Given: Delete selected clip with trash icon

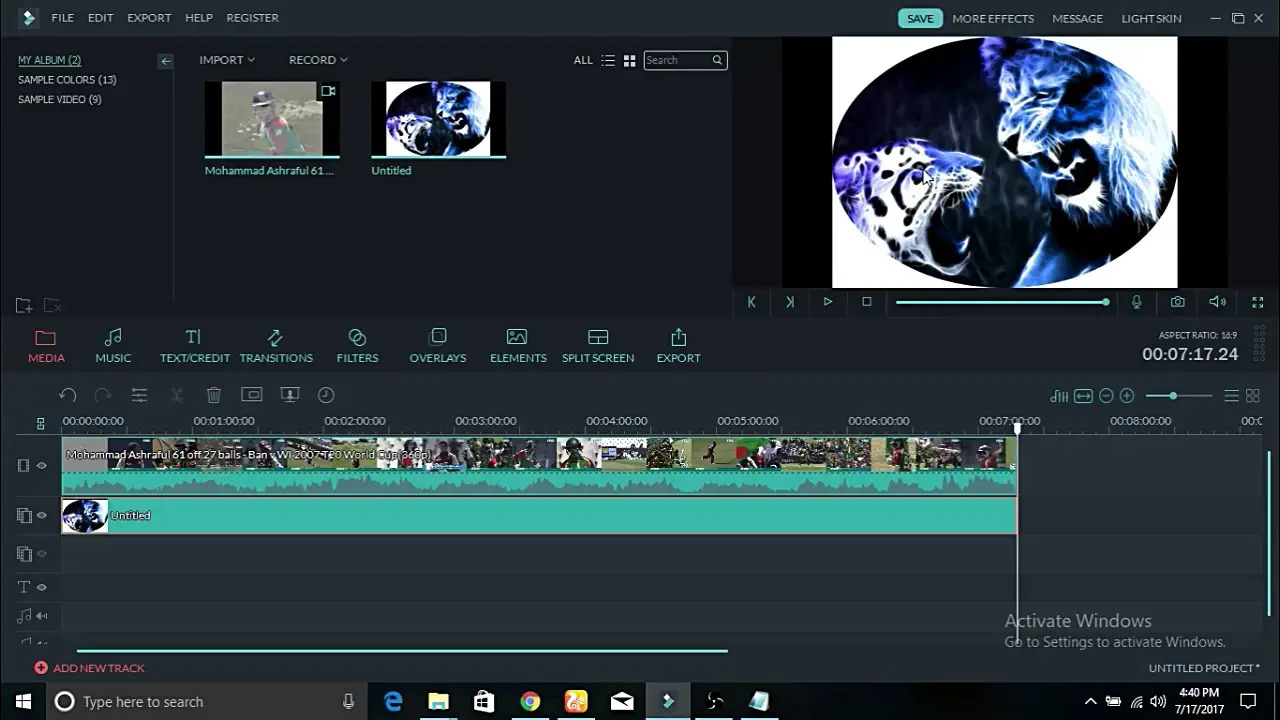Looking at the screenshot, I should (x=213, y=395).
